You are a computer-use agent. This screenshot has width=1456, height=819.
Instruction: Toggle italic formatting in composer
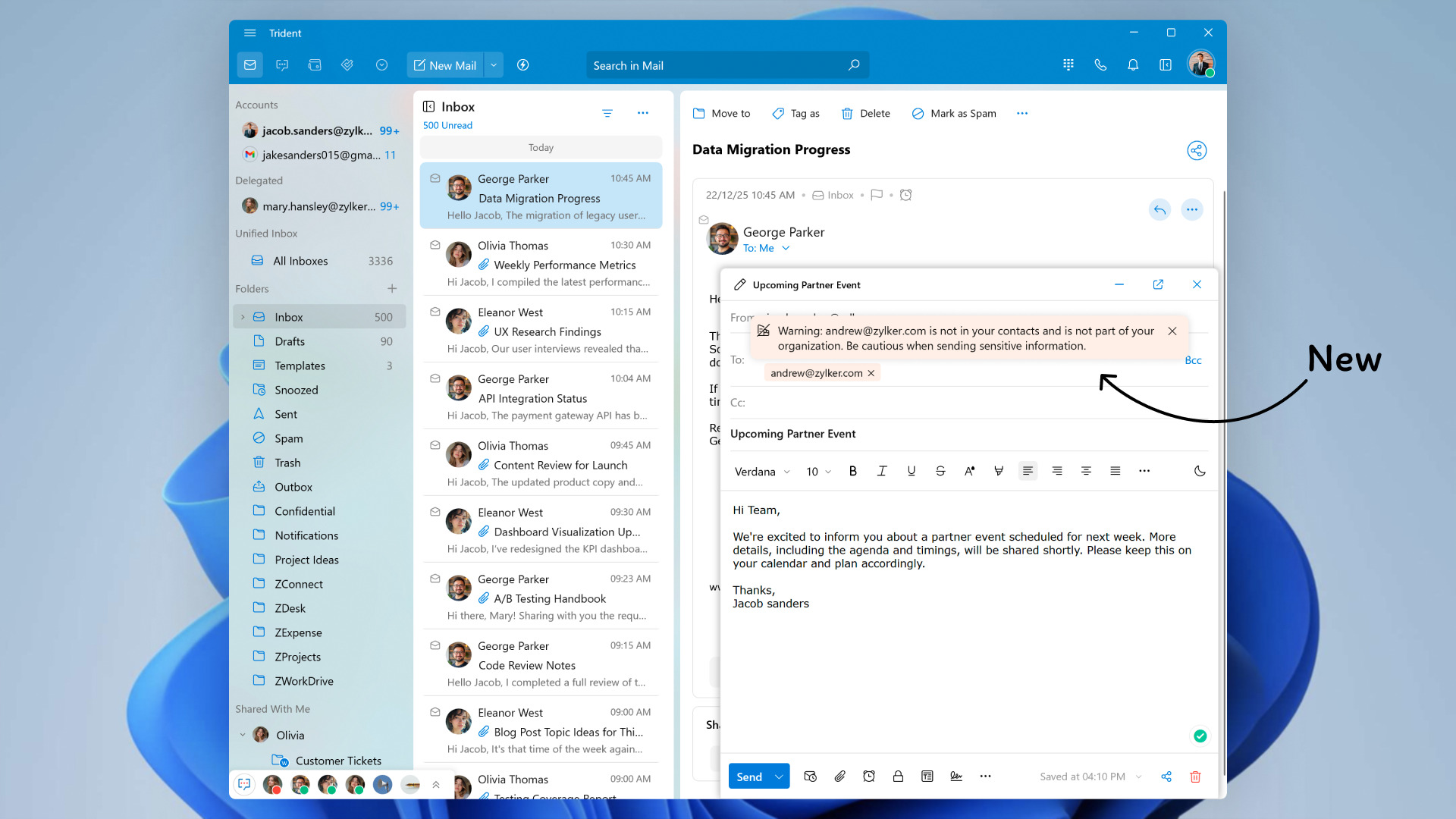[x=882, y=471]
